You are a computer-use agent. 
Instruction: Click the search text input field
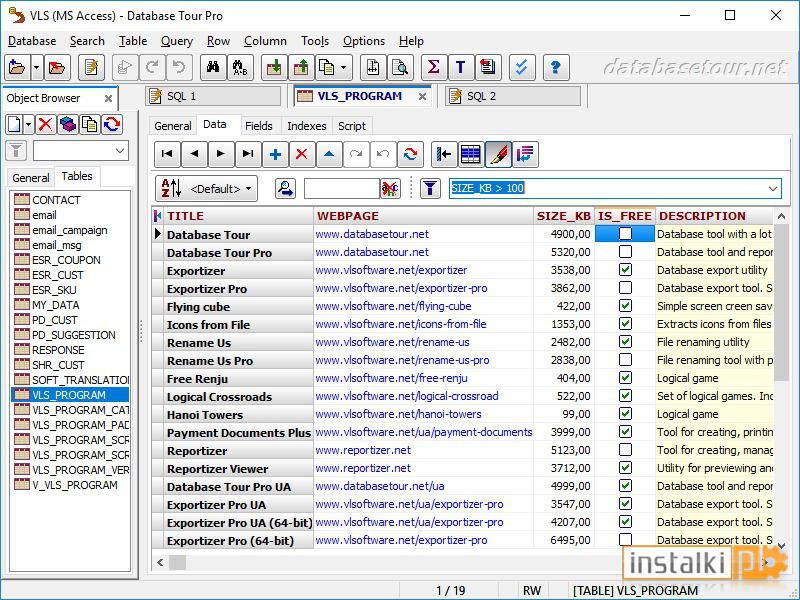click(x=341, y=188)
